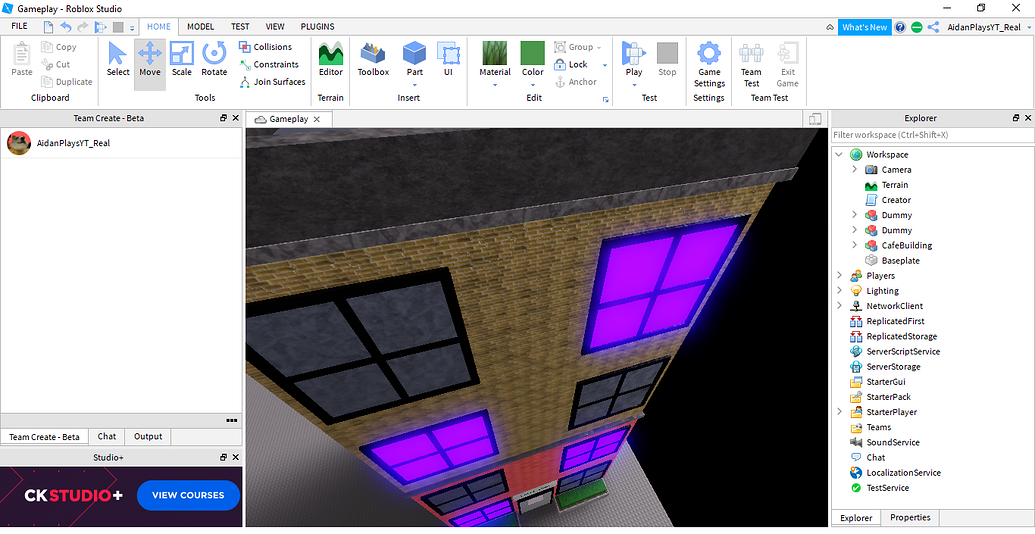Click the Stop test button
Viewport: 1035px width, 534px height.
(x=667, y=60)
